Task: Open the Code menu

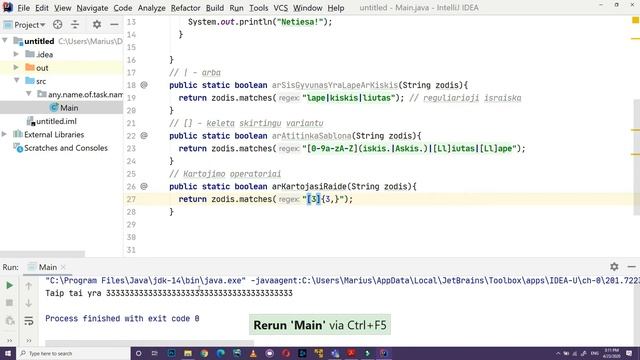Action: pyautogui.click(x=122, y=8)
